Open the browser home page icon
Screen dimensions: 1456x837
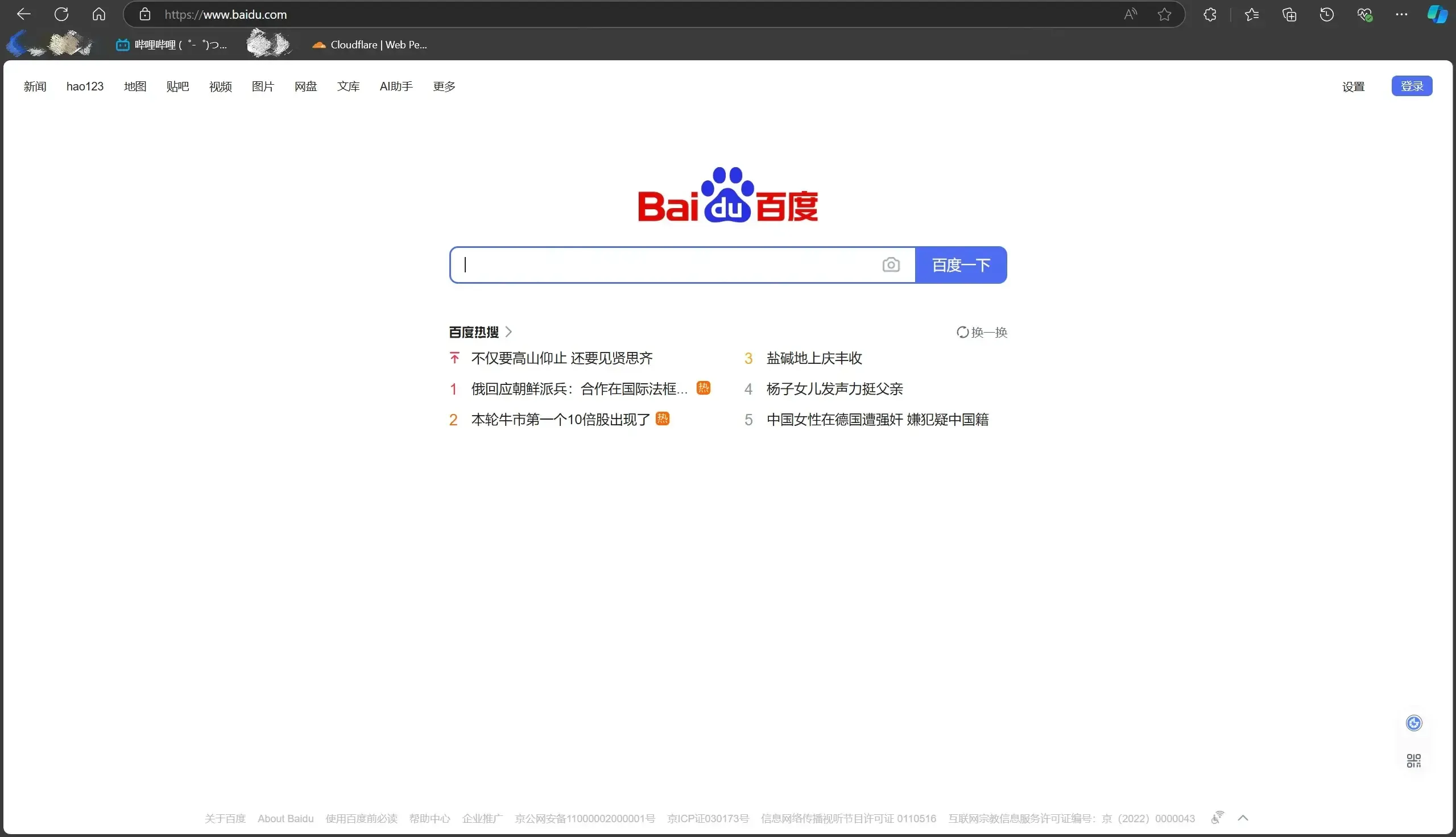coord(99,14)
